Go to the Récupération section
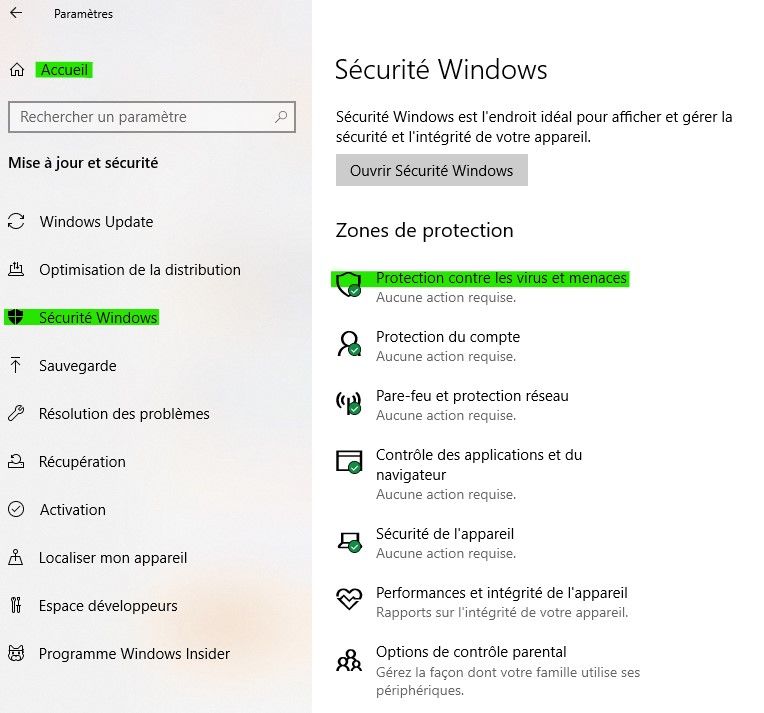The width and height of the screenshot is (764, 713). click(82, 462)
